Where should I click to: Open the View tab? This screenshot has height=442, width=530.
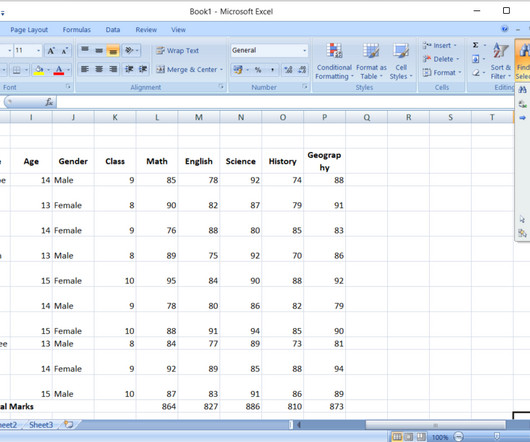click(178, 30)
